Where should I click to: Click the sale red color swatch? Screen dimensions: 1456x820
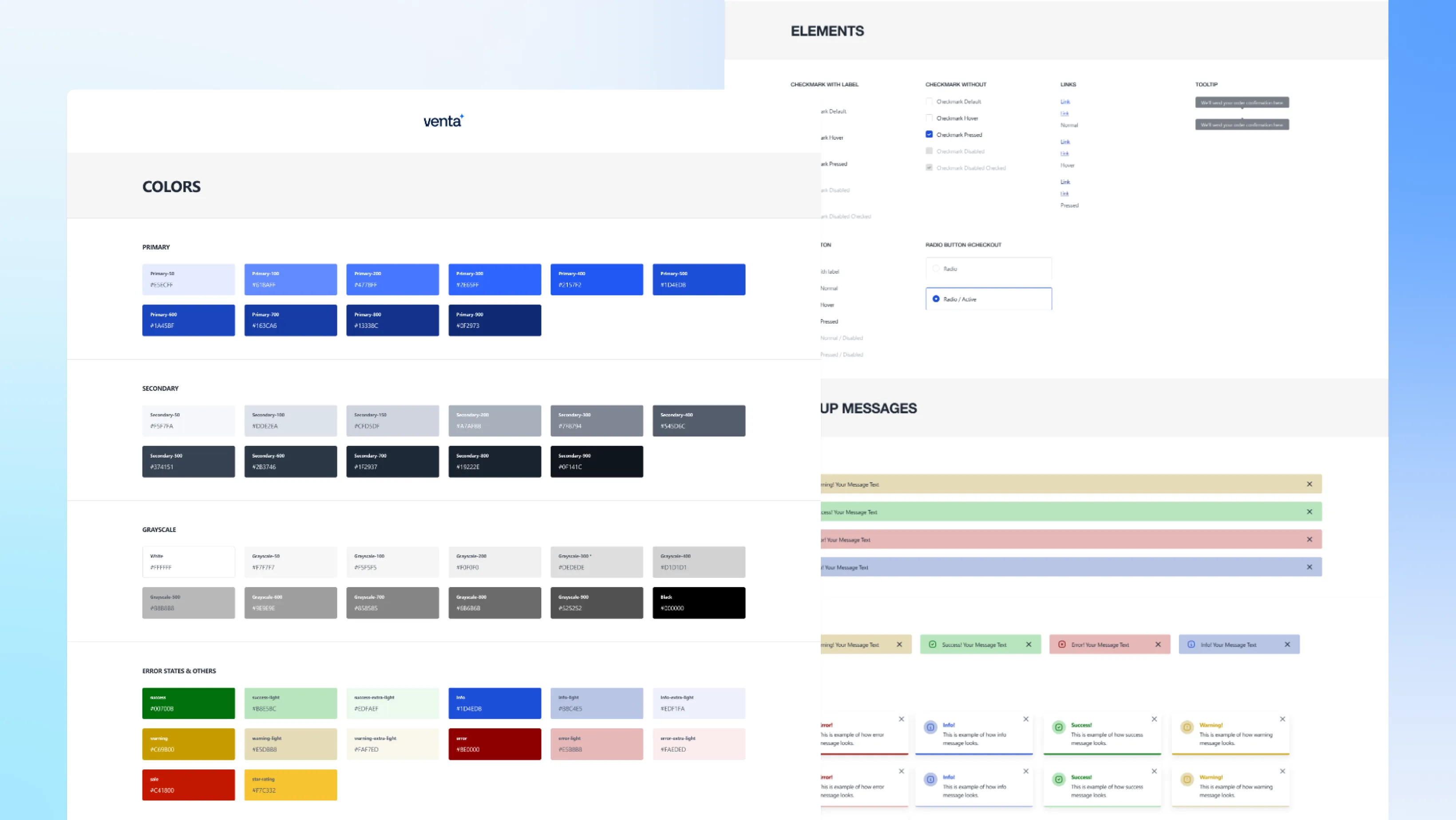pos(188,785)
